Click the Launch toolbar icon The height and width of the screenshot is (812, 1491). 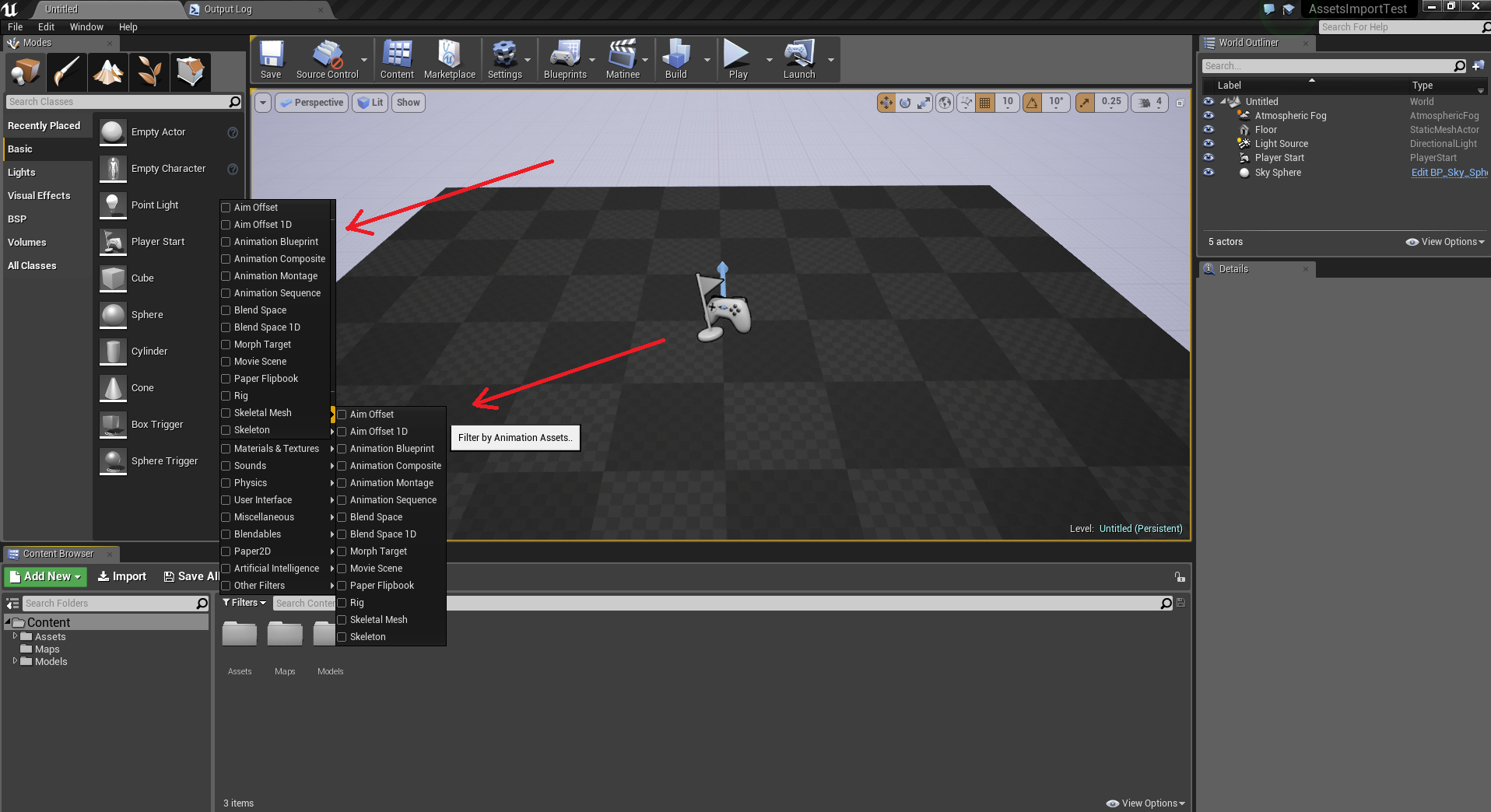(x=799, y=59)
